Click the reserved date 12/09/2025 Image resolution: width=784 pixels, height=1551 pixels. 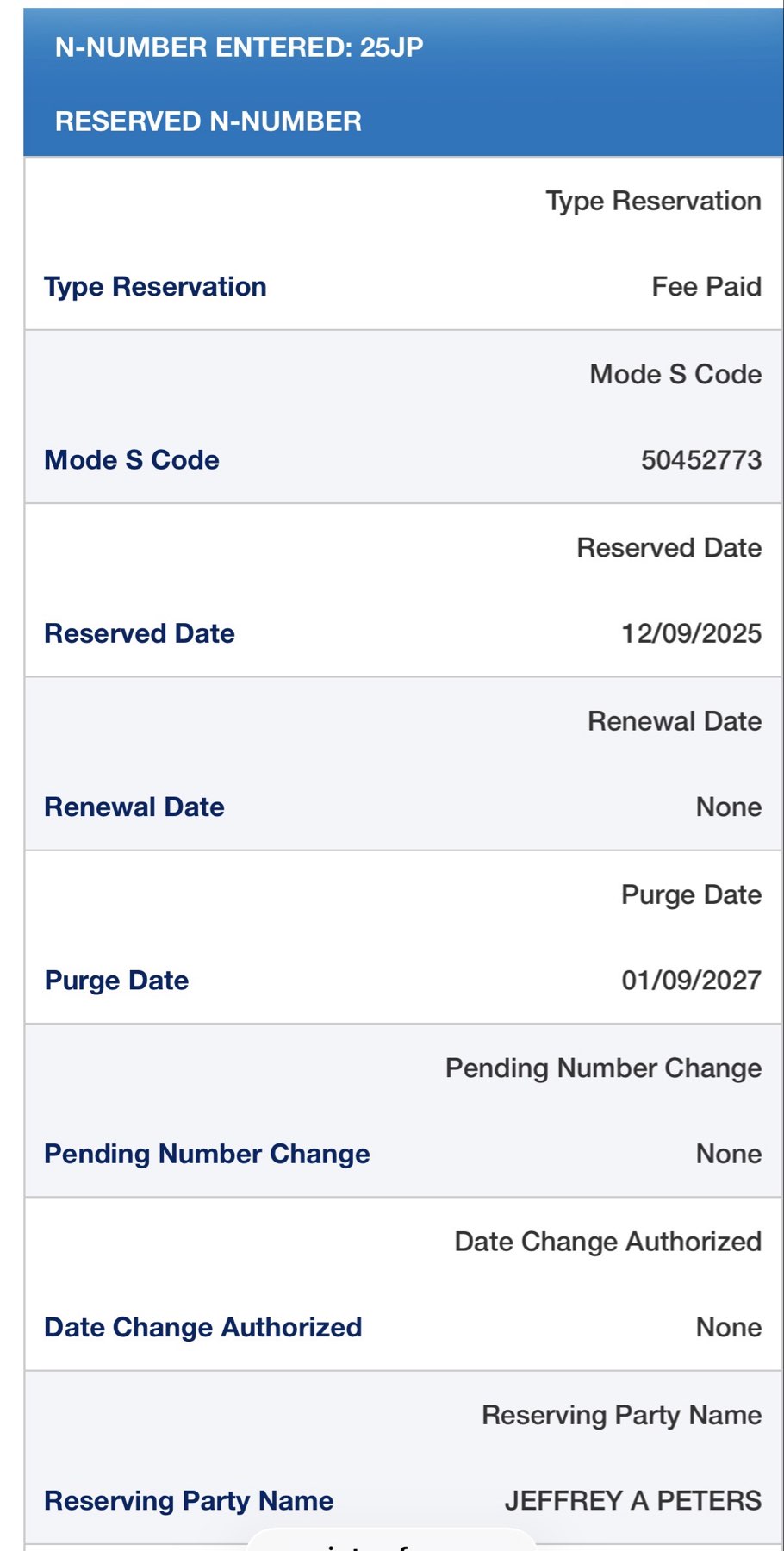click(691, 633)
